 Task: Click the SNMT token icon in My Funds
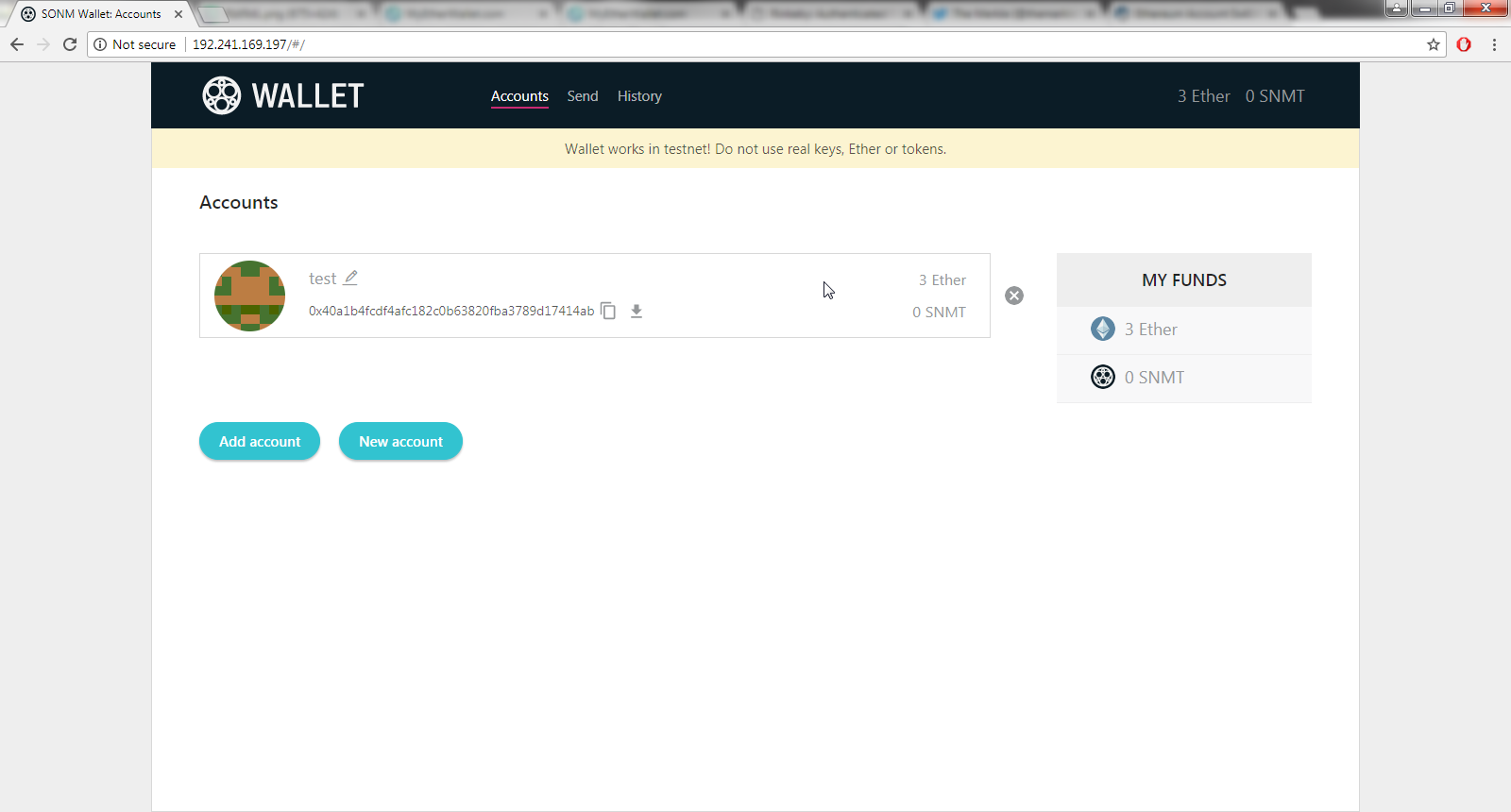(1103, 377)
